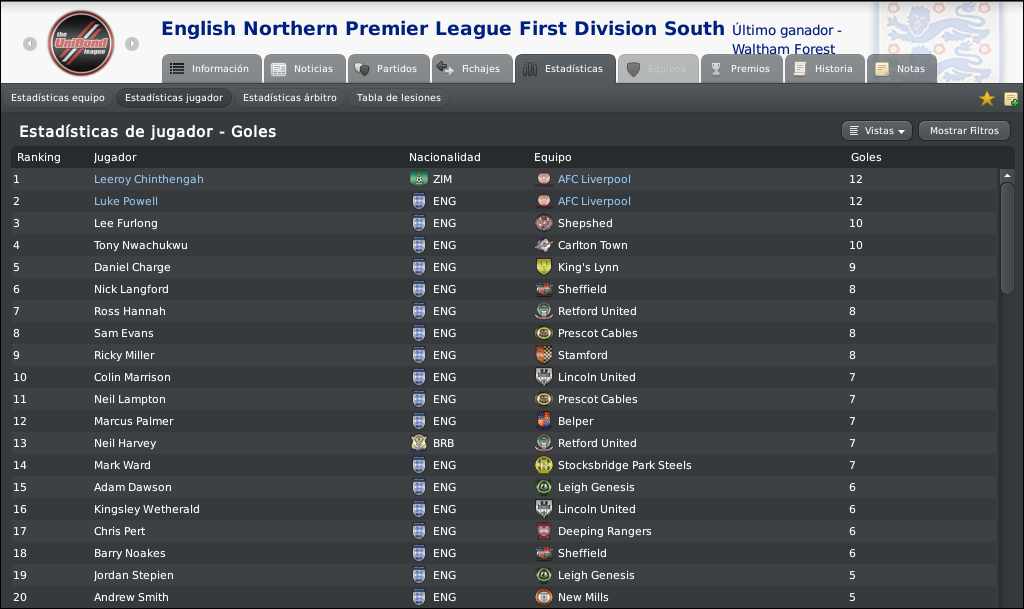Click the Mostrar Filtros button
This screenshot has height=609, width=1024.
pos(964,131)
